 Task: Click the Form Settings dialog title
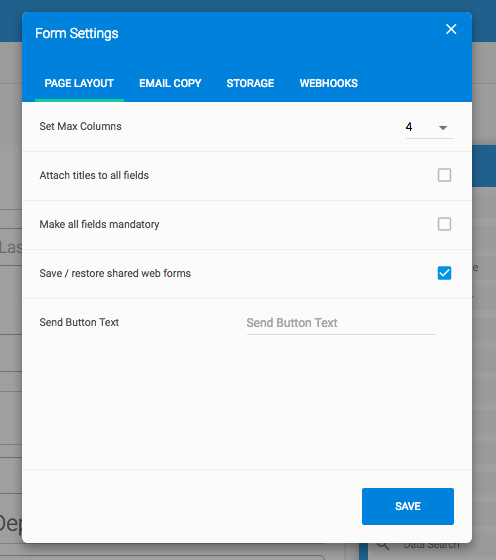[x=76, y=34]
